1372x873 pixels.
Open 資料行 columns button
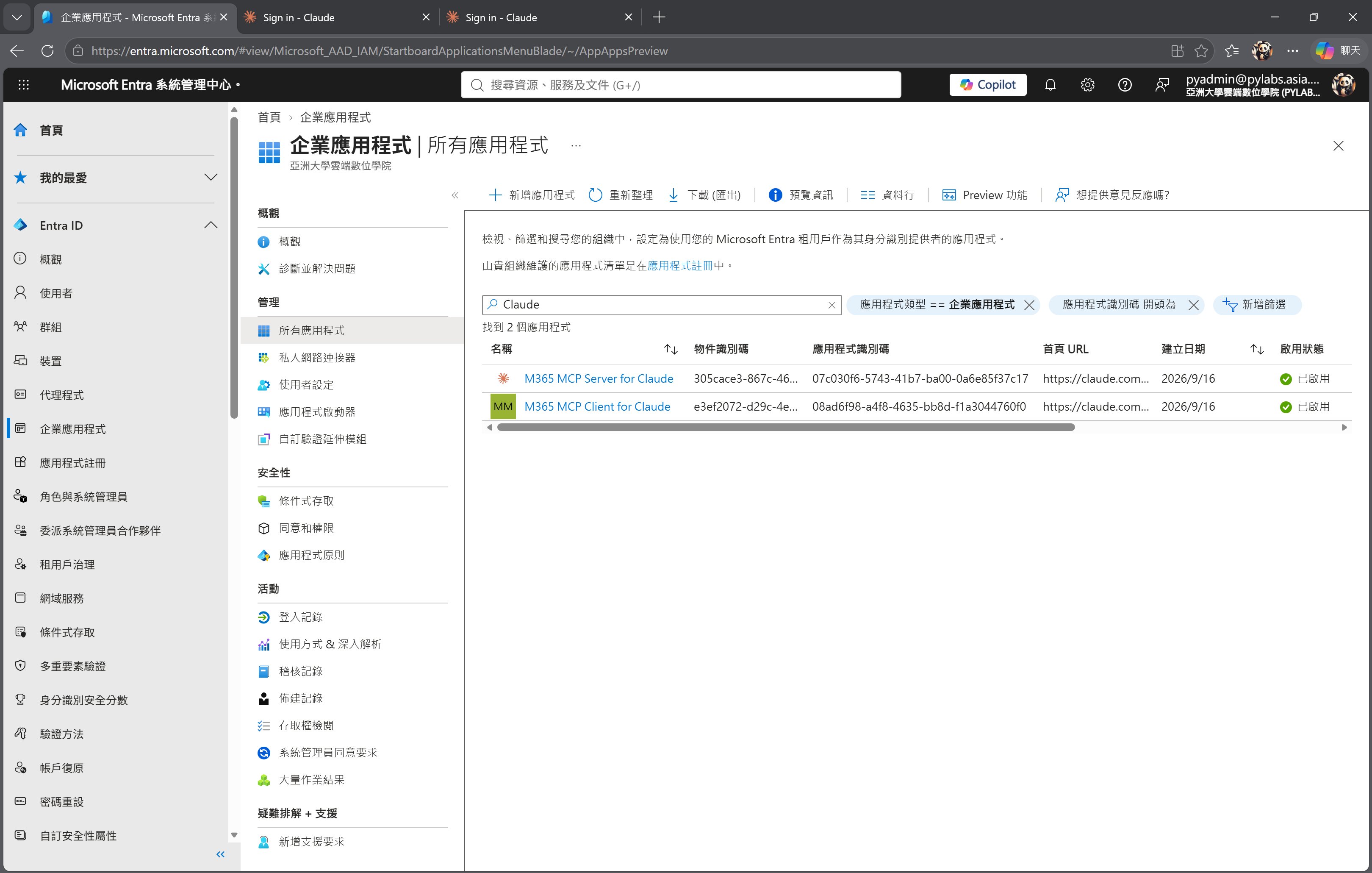point(887,195)
